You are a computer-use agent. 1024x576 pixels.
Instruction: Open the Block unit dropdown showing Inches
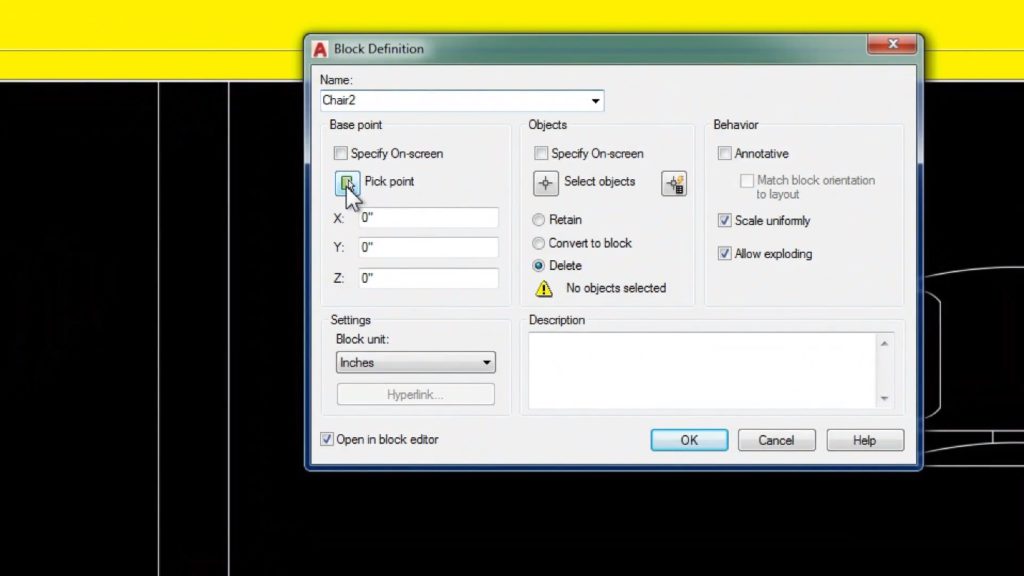(x=487, y=362)
